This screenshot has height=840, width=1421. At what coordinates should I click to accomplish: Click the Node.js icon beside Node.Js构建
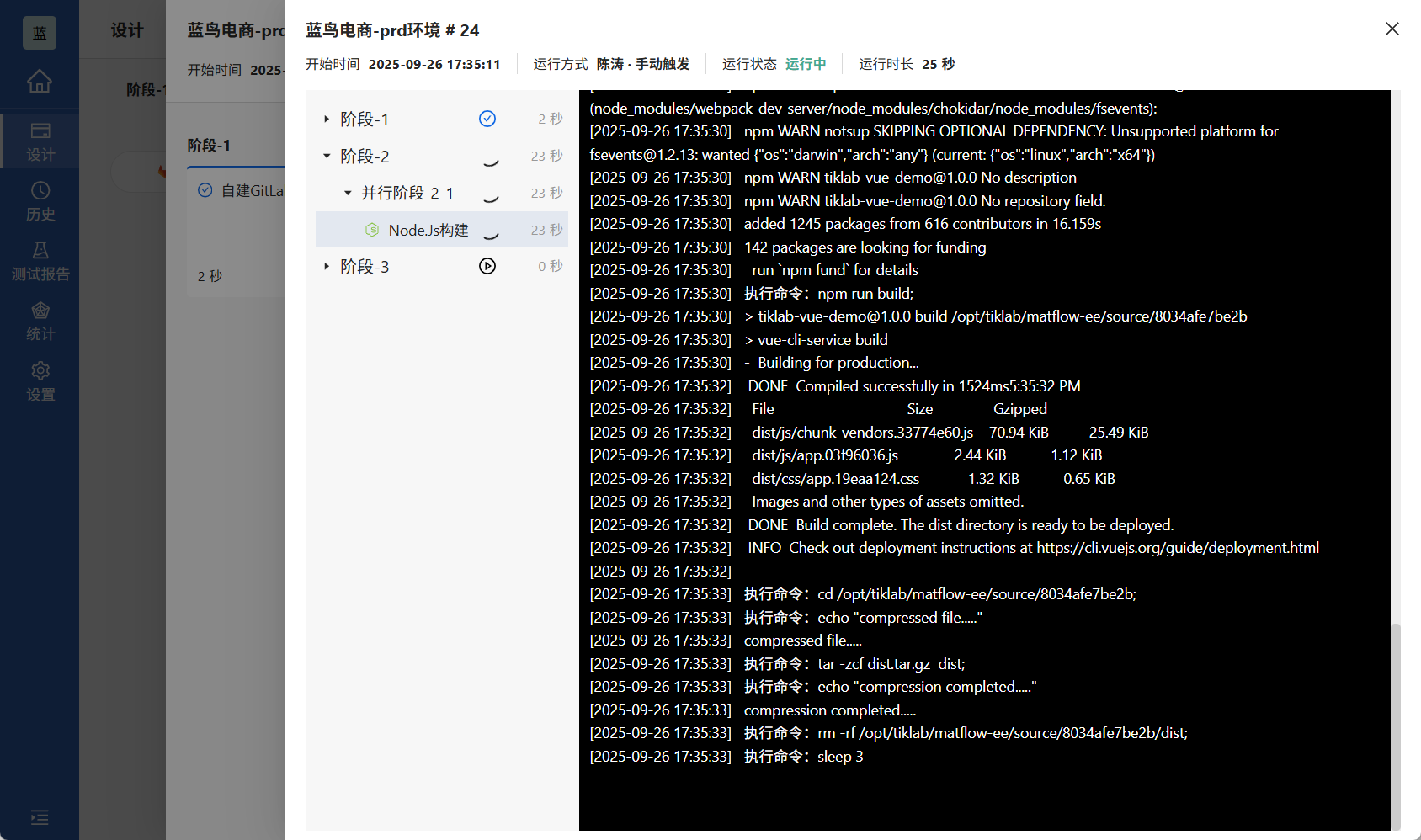click(x=372, y=230)
